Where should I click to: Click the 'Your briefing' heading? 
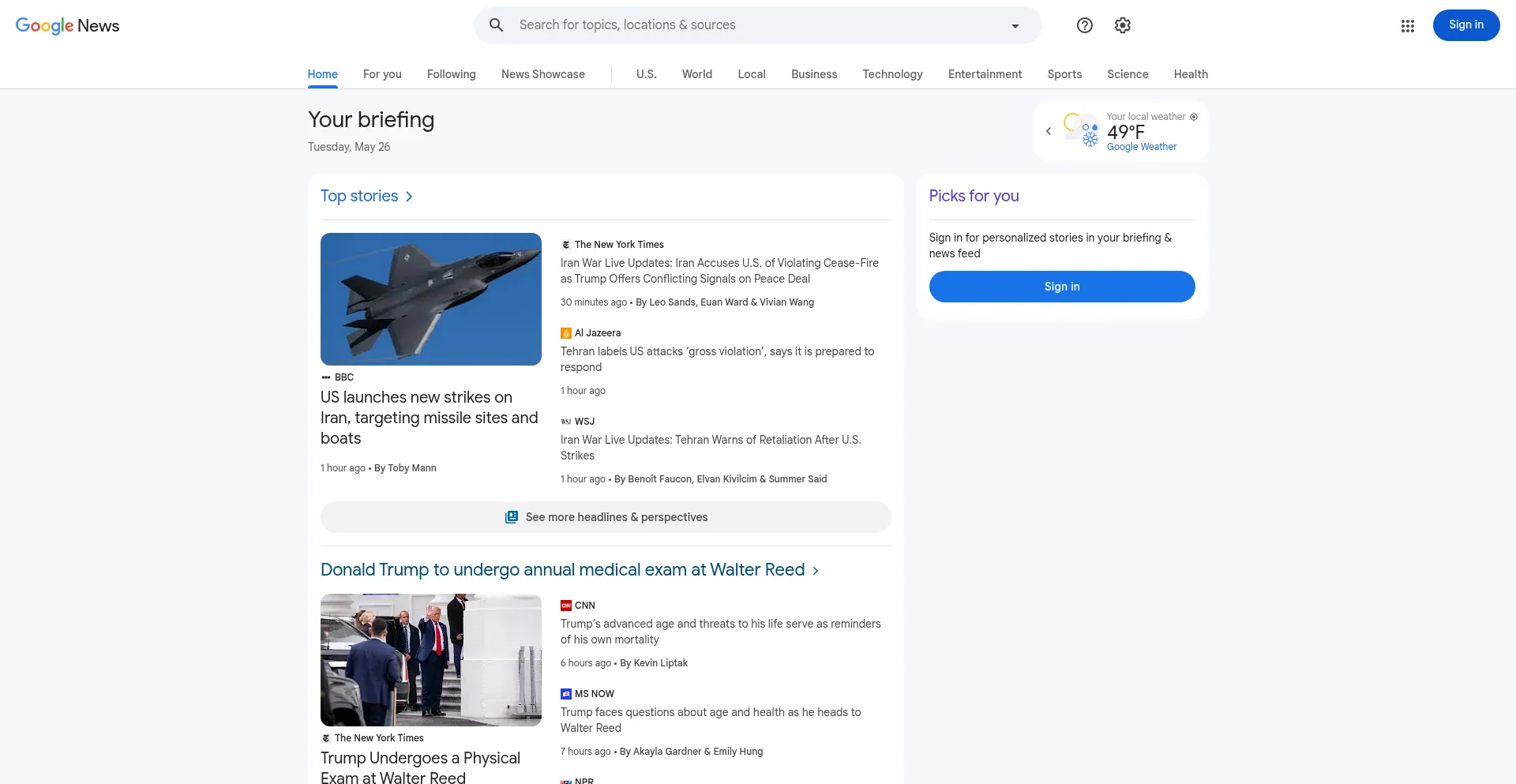click(x=371, y=119)
